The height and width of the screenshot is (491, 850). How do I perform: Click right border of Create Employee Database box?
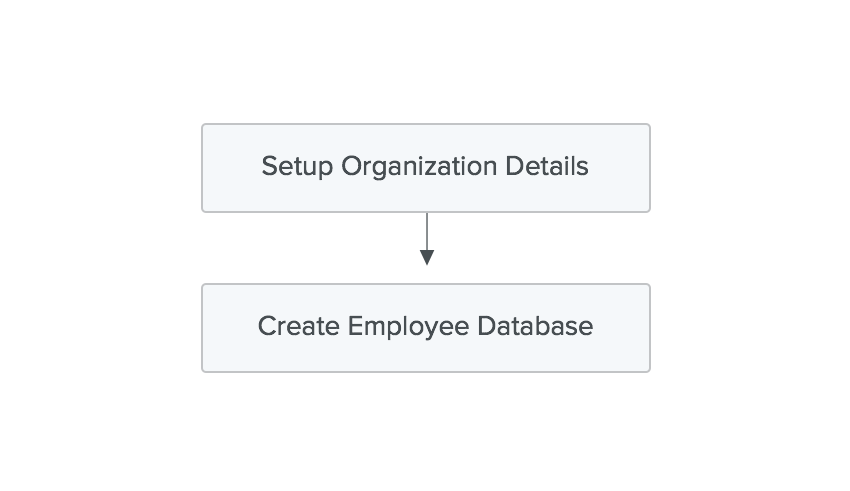pos(650,328)
